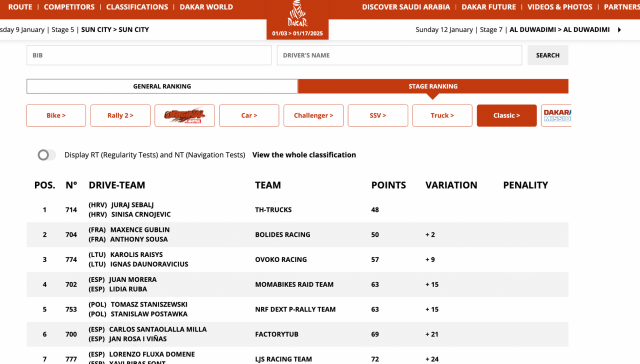640x364 pixels.
Task: Open the Route menu
Action: pos(20,7)
